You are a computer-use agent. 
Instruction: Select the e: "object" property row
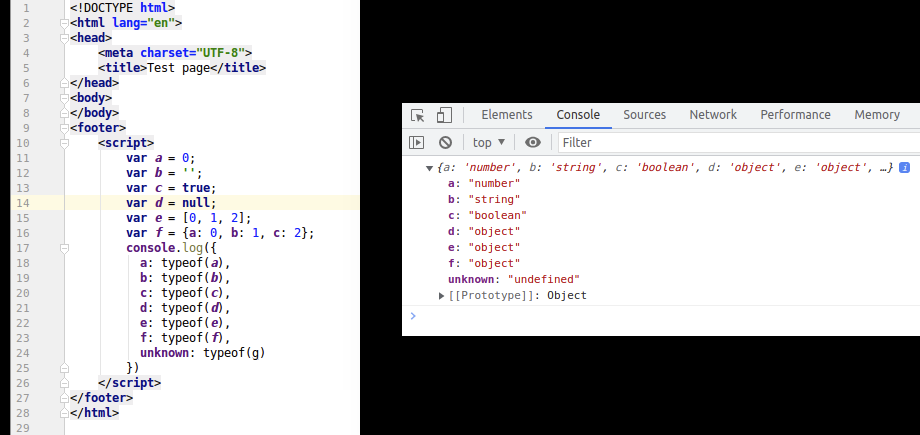pyautogui.click(x=484, y=248)
